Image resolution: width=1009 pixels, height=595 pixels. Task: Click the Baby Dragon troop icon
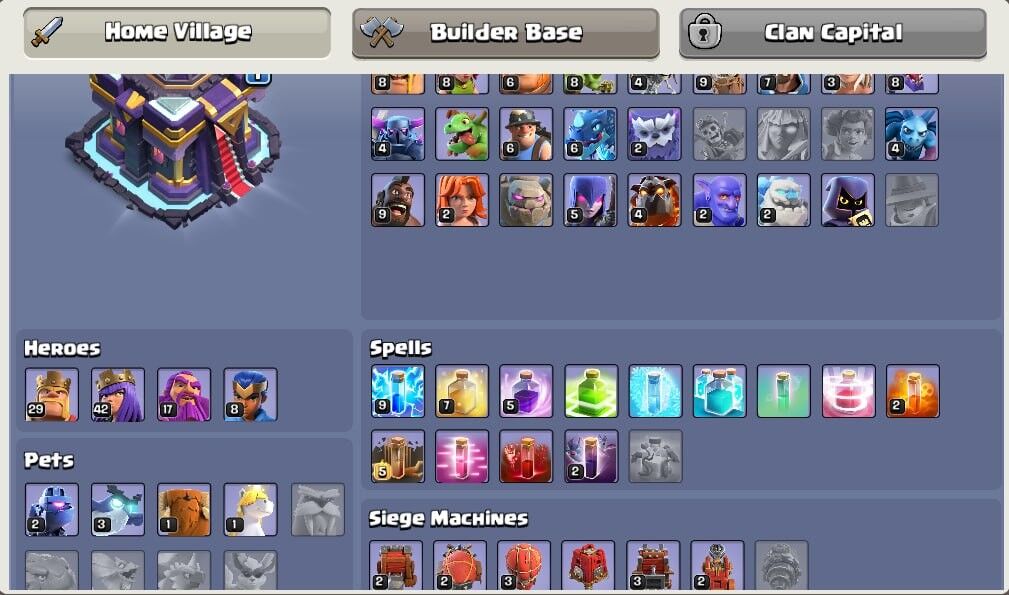click(x=462, y=134)
